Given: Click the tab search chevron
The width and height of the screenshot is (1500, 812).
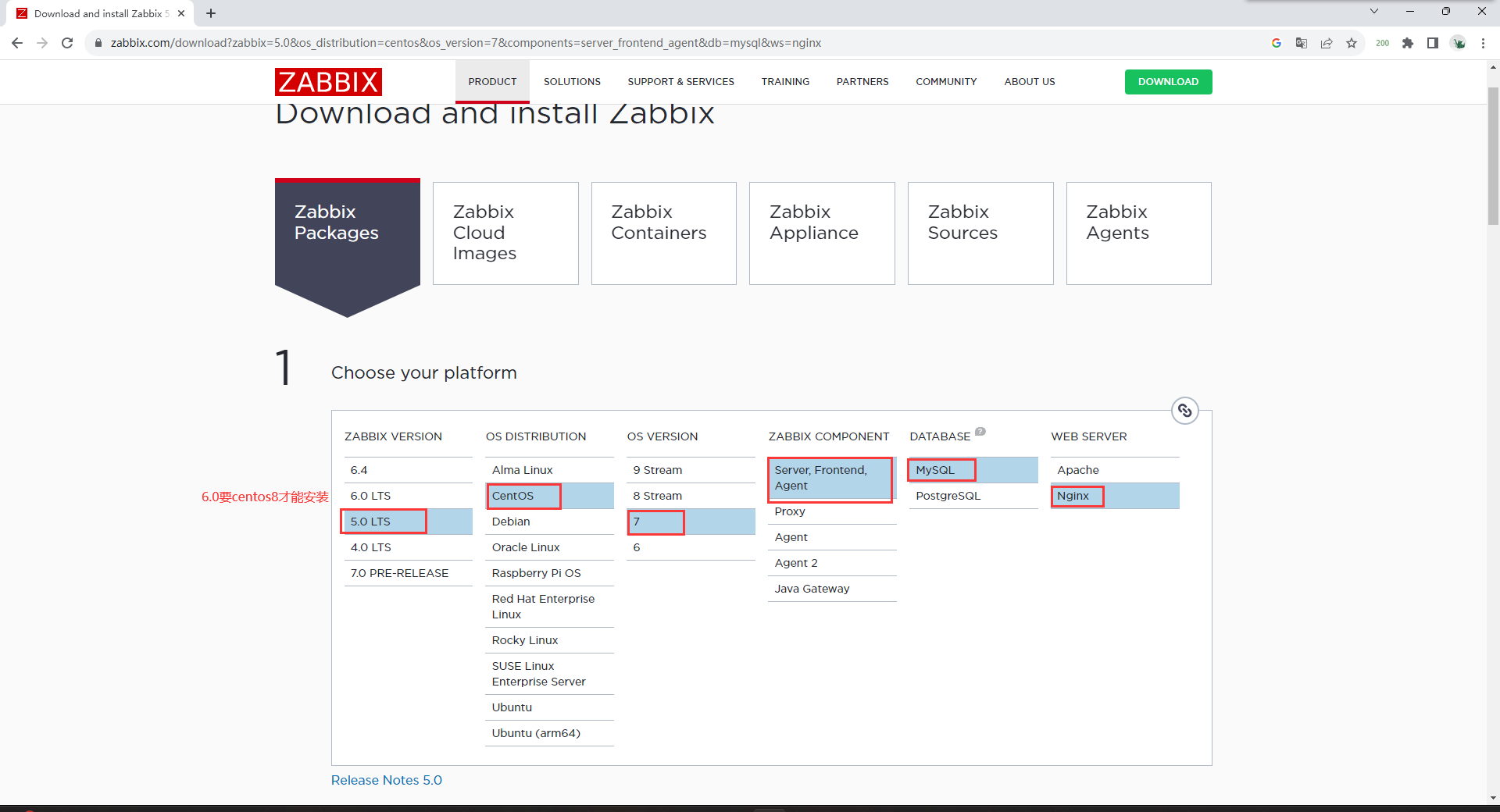Looking at the screenshot, I should (1374, 11).
